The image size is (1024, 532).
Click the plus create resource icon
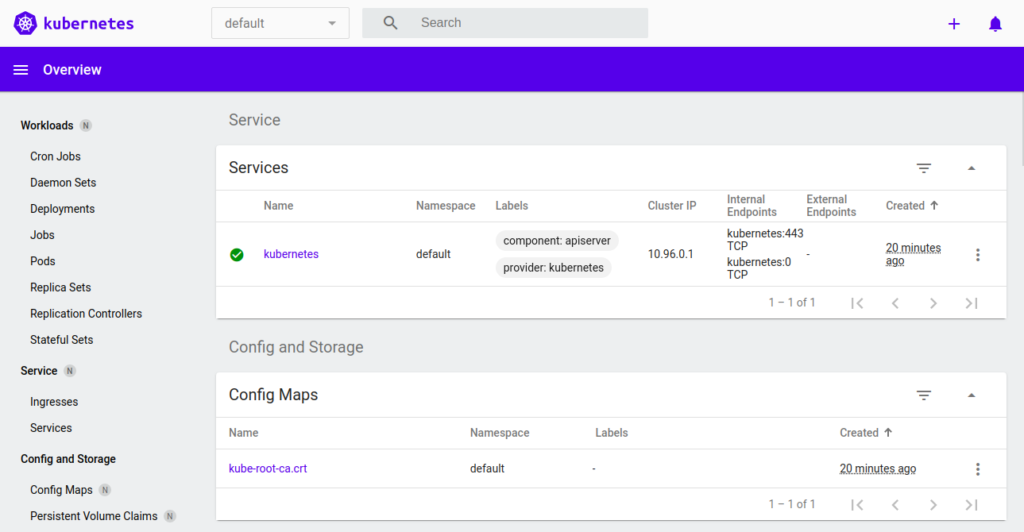(x=954, y=23)
